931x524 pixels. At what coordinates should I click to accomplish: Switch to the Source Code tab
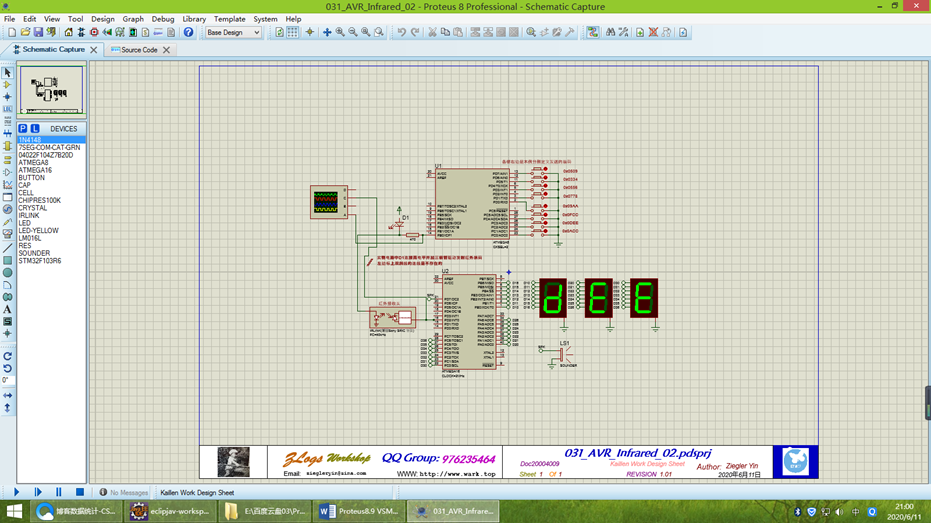click(139, 49)
